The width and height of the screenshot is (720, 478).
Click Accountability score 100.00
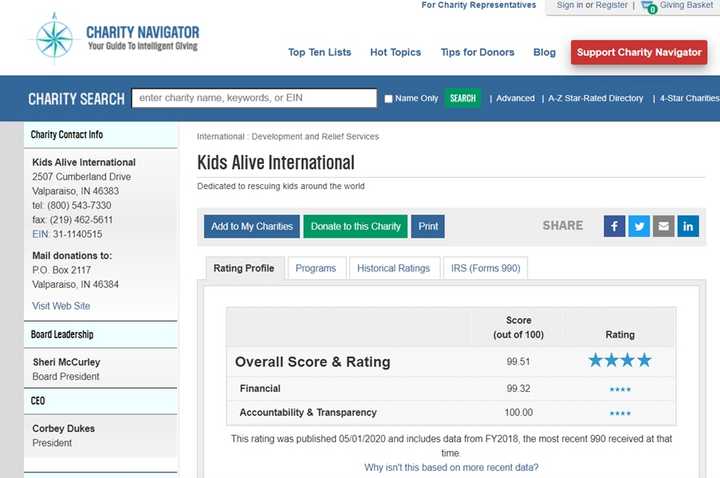tap(518, 412)
